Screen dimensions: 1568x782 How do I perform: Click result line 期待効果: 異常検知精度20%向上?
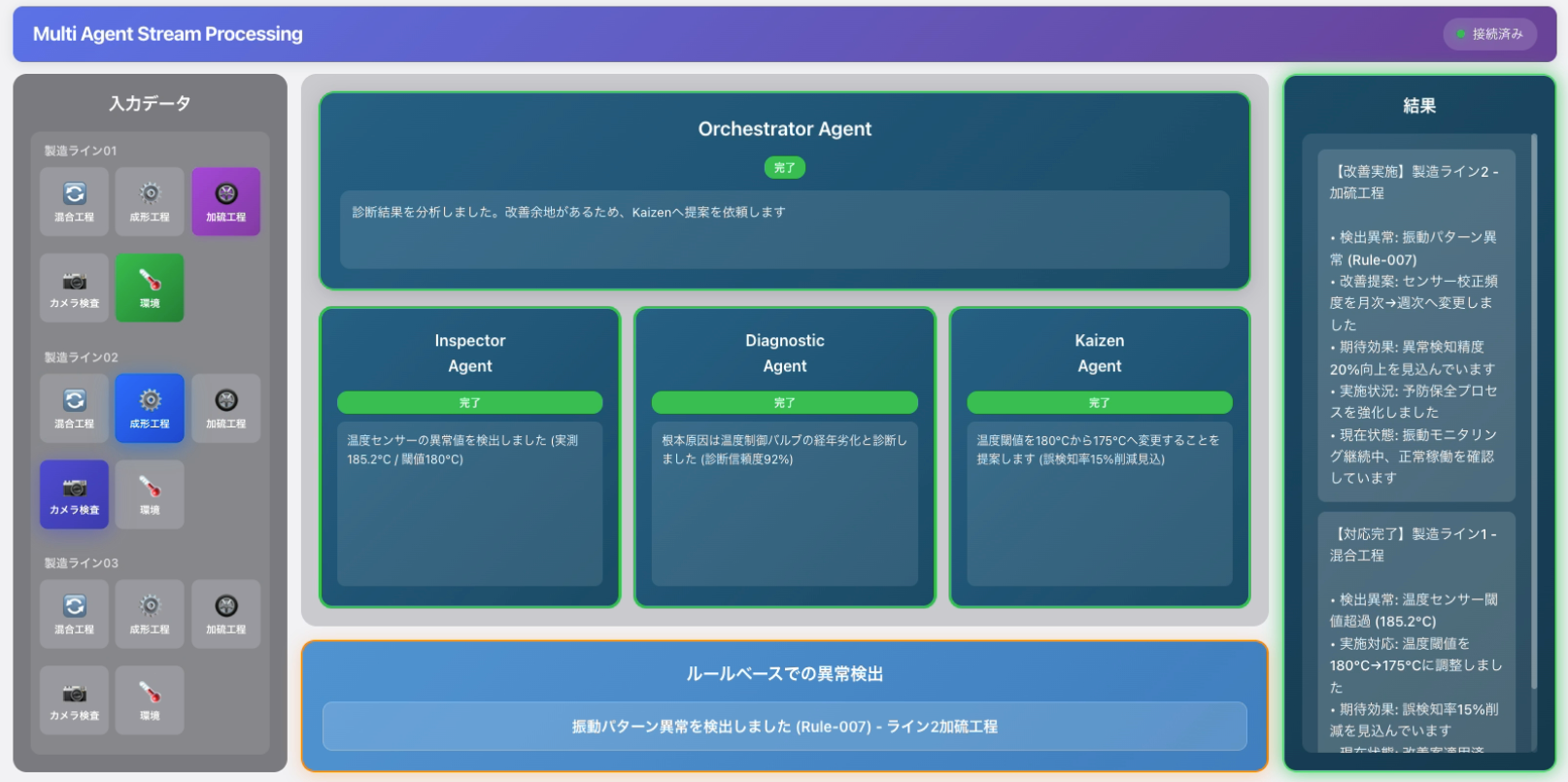point(1413,357)
